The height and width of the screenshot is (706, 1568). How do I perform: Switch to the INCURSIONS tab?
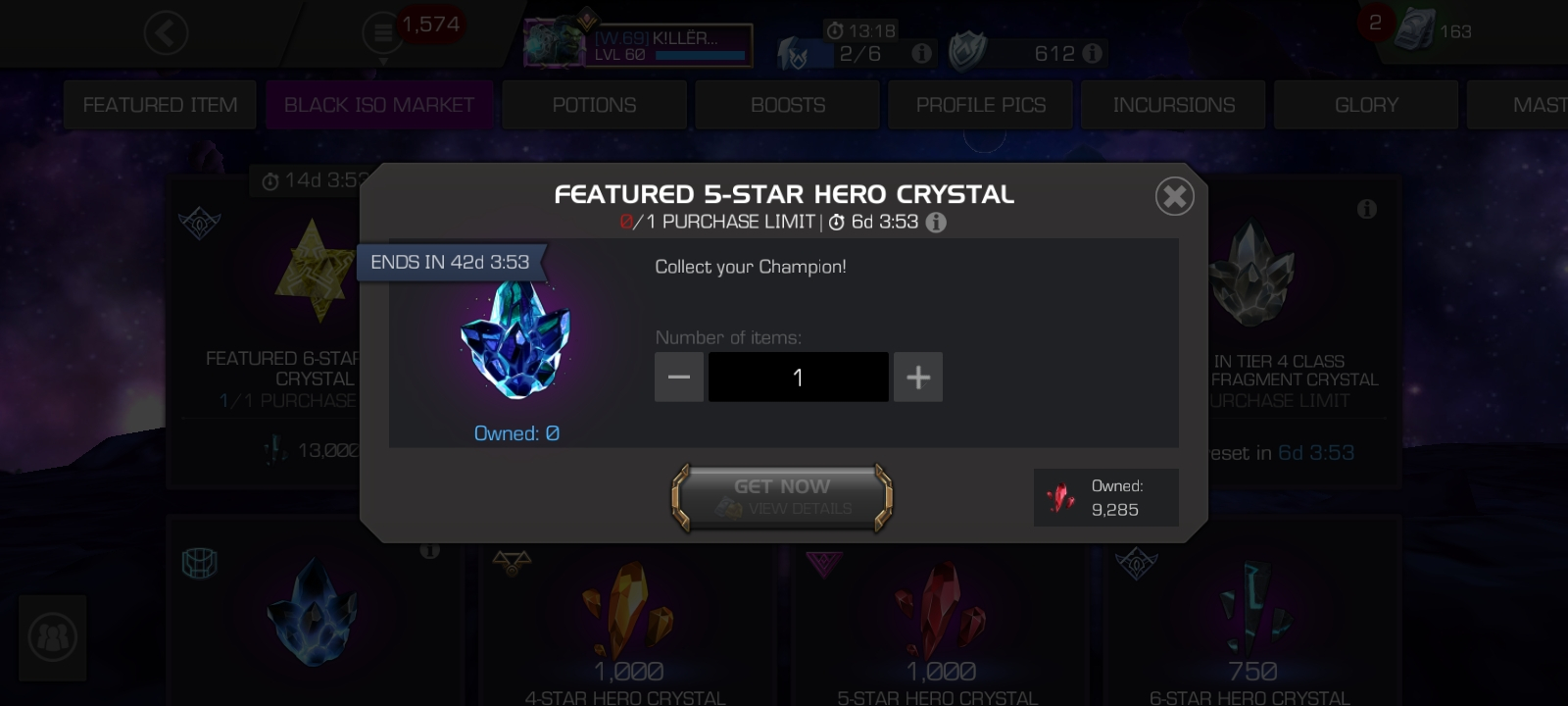1173,105
